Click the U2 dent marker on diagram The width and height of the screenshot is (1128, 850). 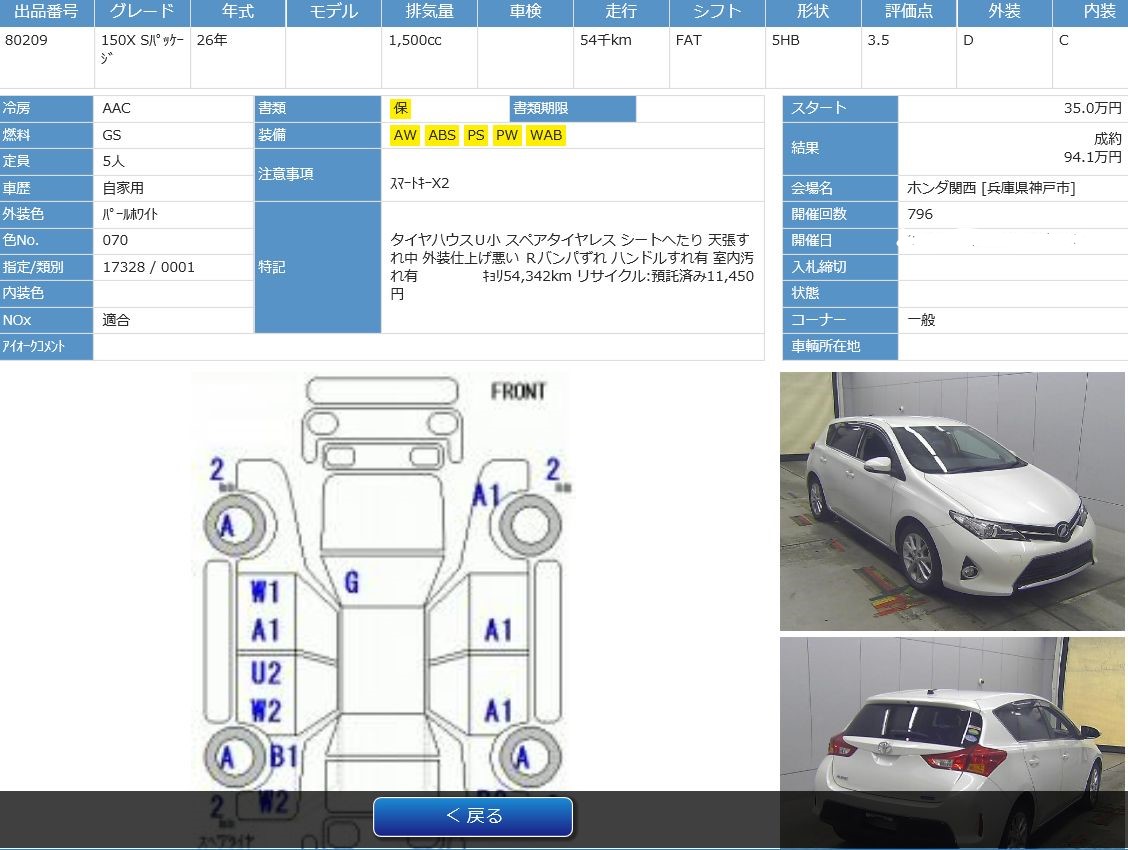pos(265,671)
